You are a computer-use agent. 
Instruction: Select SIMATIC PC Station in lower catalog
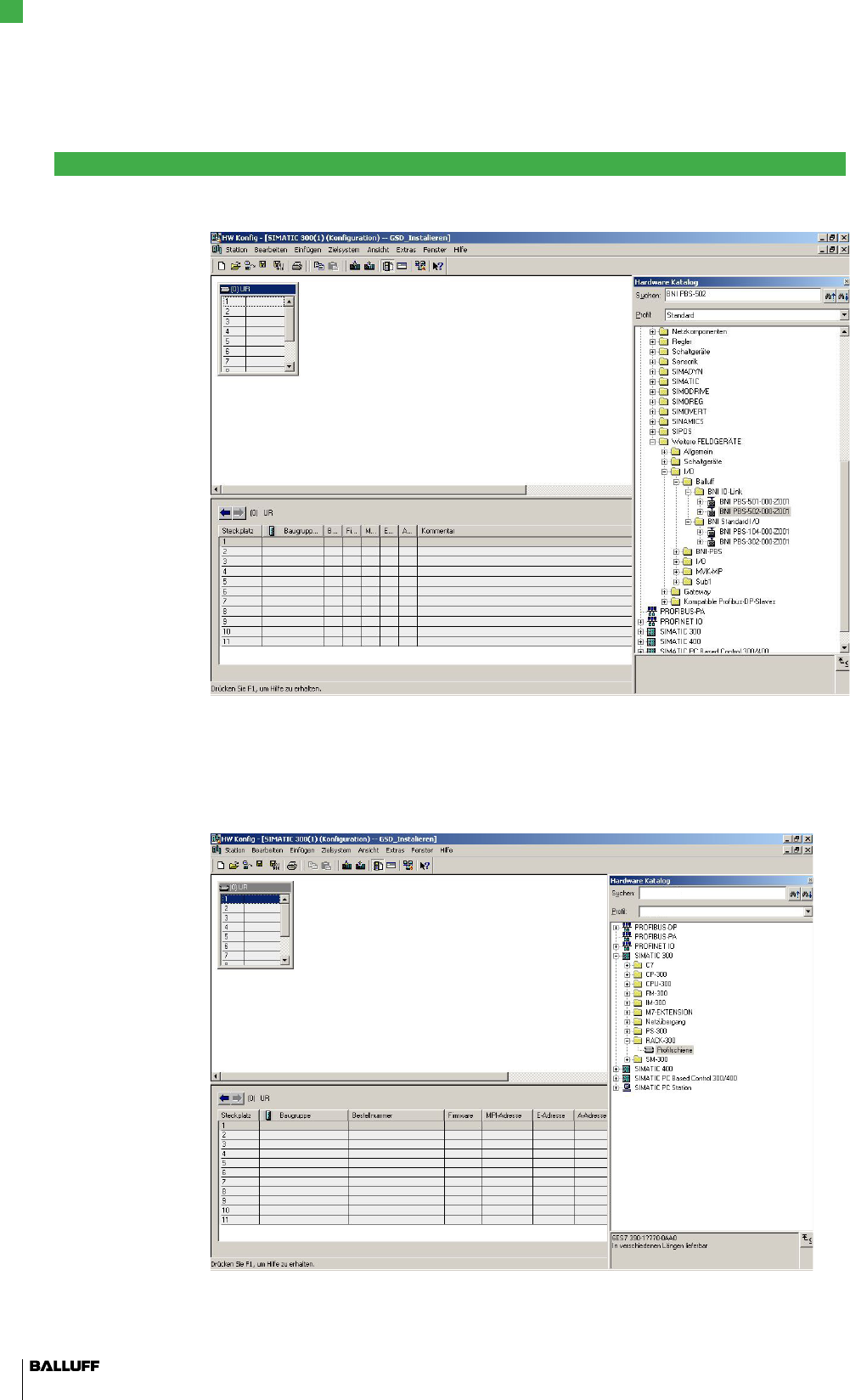coord(662,1087)
